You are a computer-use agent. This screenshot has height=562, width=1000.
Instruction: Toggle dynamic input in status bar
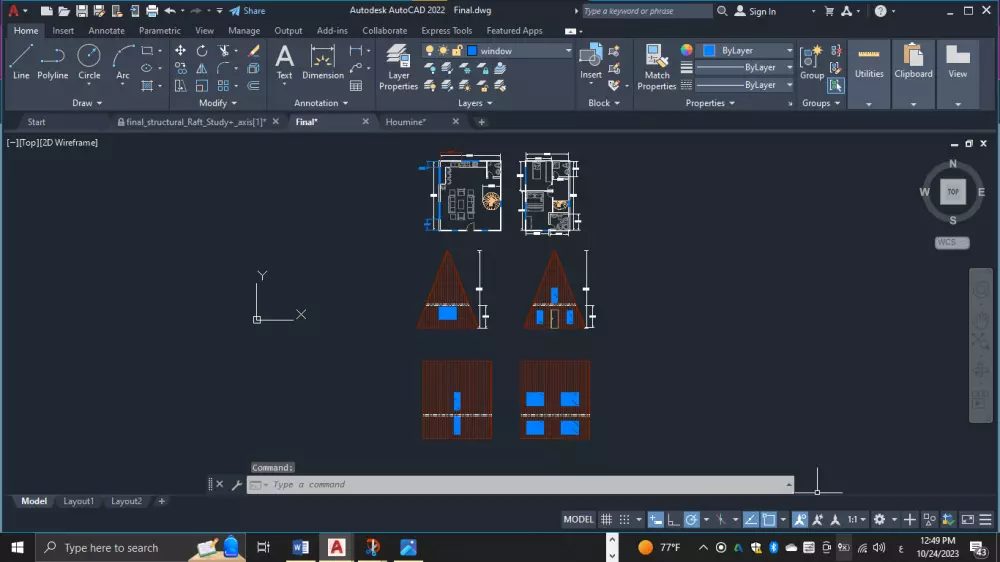pos(656,519)
